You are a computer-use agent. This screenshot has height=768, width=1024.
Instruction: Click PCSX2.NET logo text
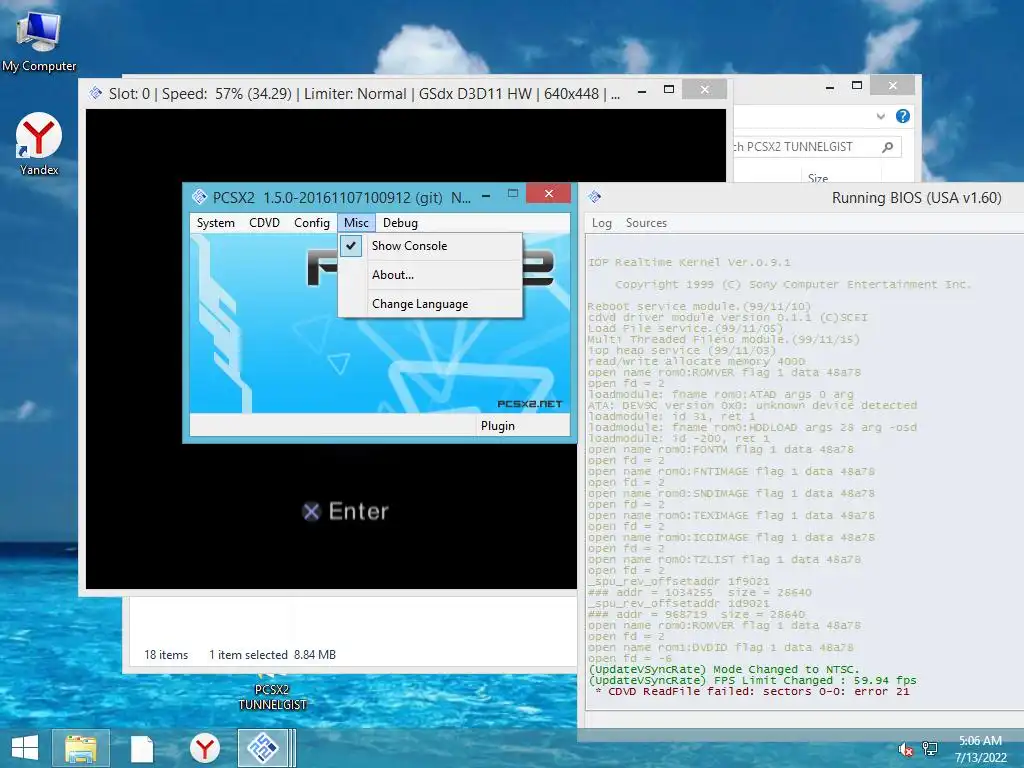click(x=530, y=404)
